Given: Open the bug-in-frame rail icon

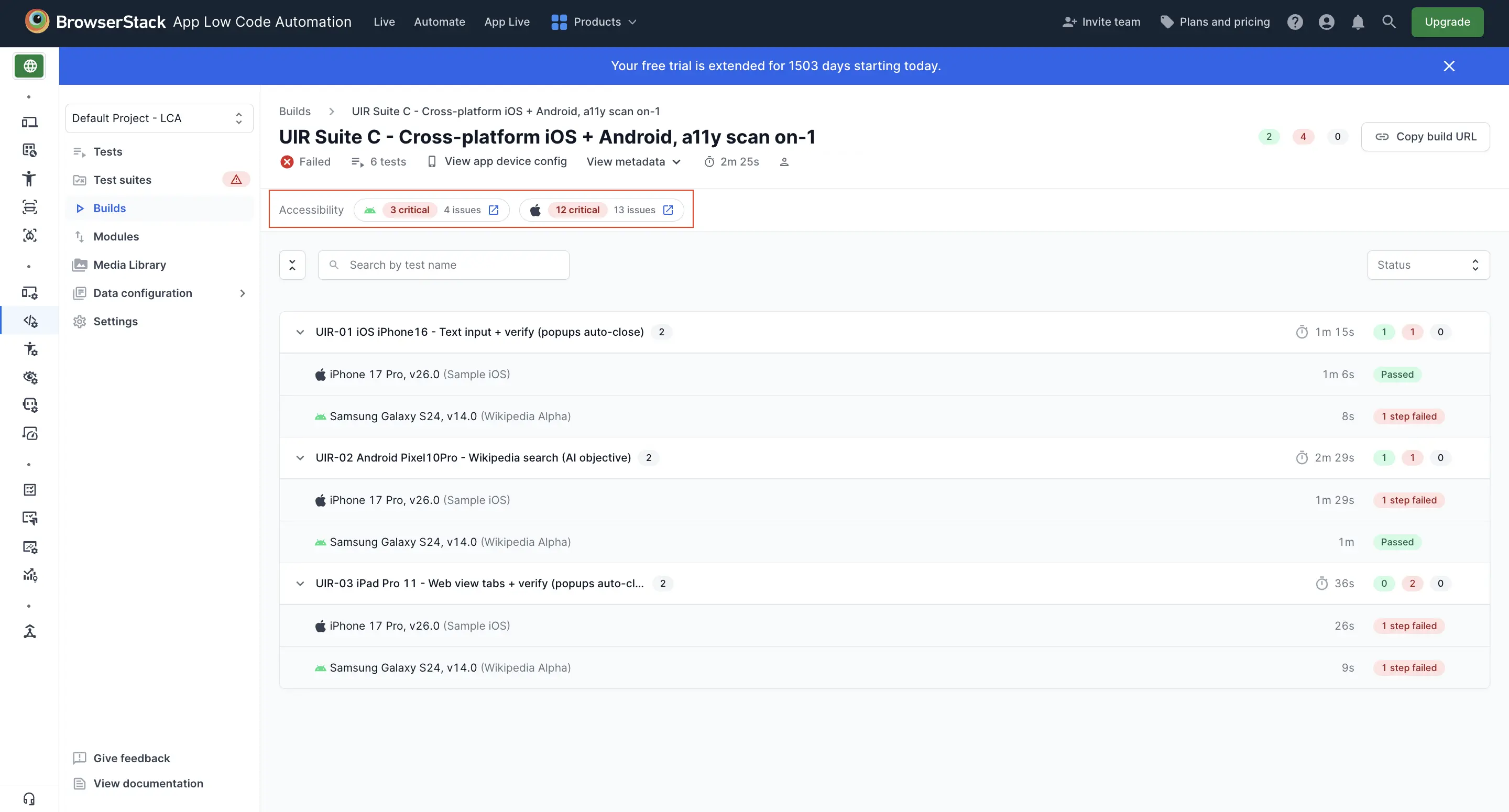Looking at the screenshot, I should pos(29,235).
